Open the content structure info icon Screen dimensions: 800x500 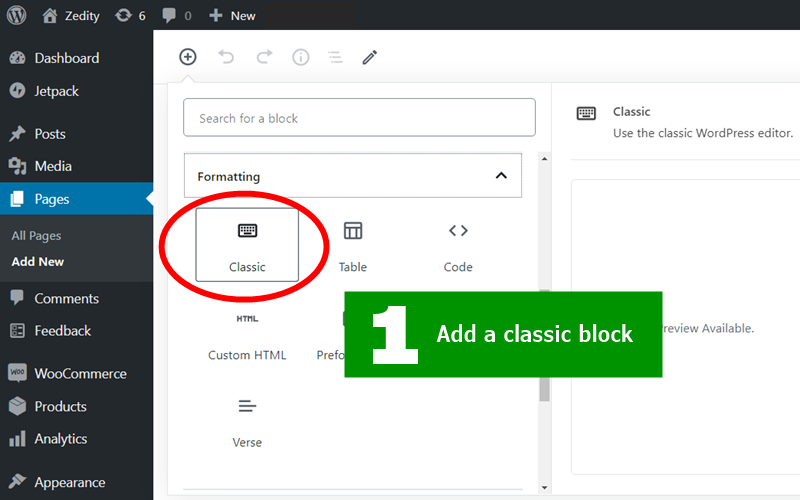tap(301, 57)
